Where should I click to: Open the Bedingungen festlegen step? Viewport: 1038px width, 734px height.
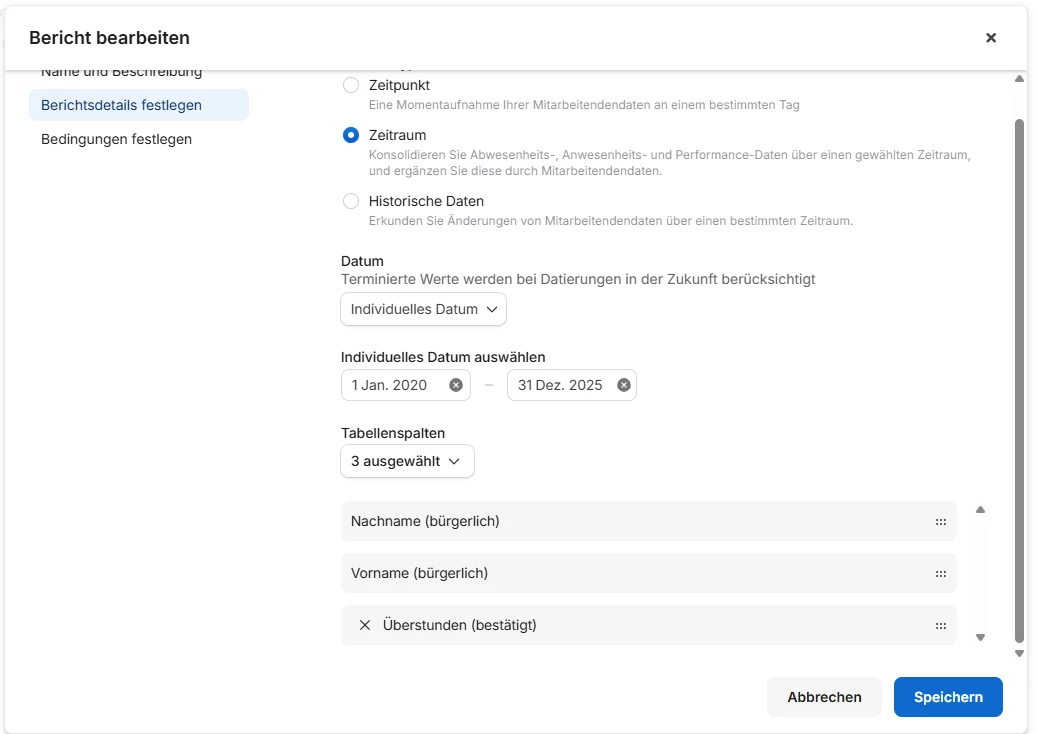pos(116,139)
